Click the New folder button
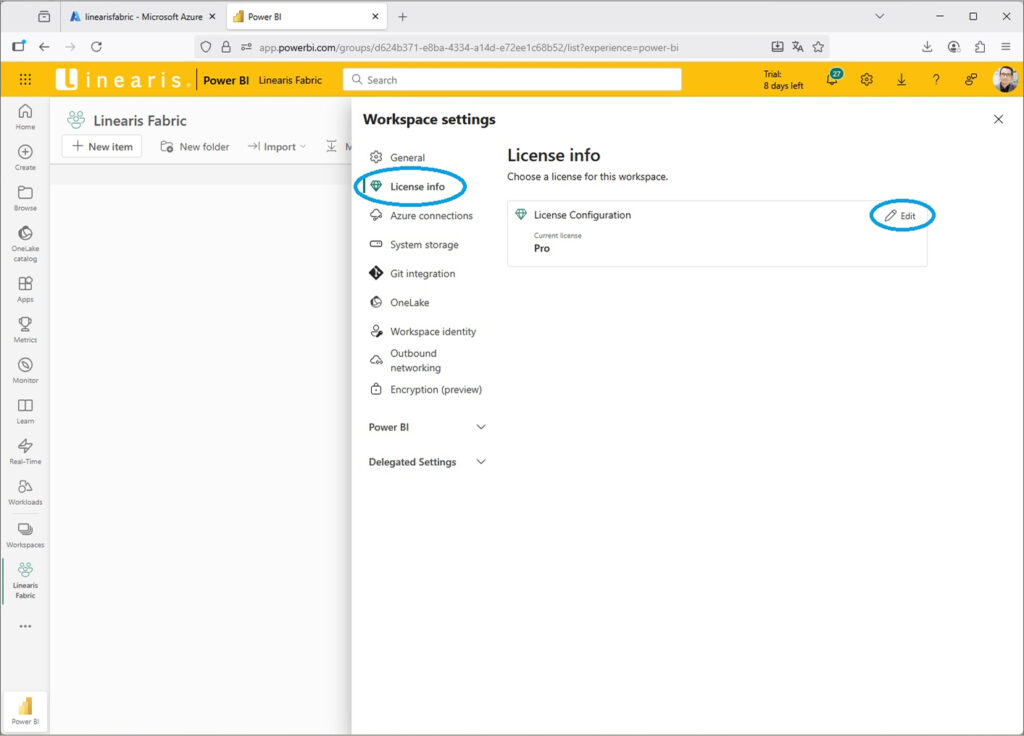 click(195, 146)
